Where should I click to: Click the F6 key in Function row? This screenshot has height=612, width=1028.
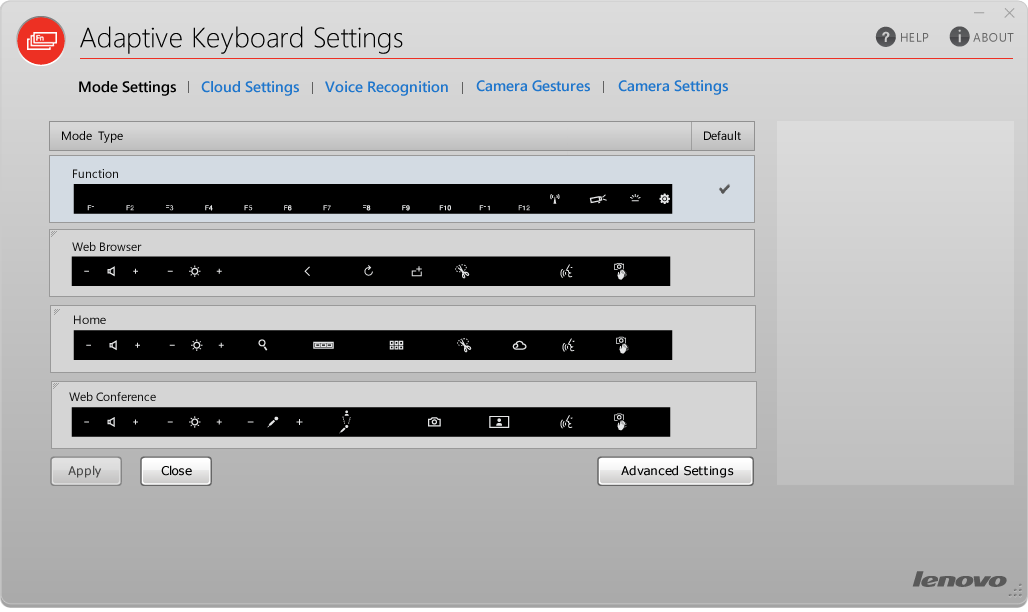pyautogui.click(x=287, y=207)
